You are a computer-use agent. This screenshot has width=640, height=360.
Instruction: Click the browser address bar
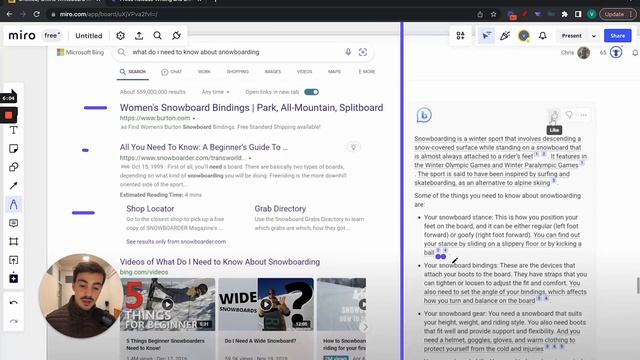261,14
